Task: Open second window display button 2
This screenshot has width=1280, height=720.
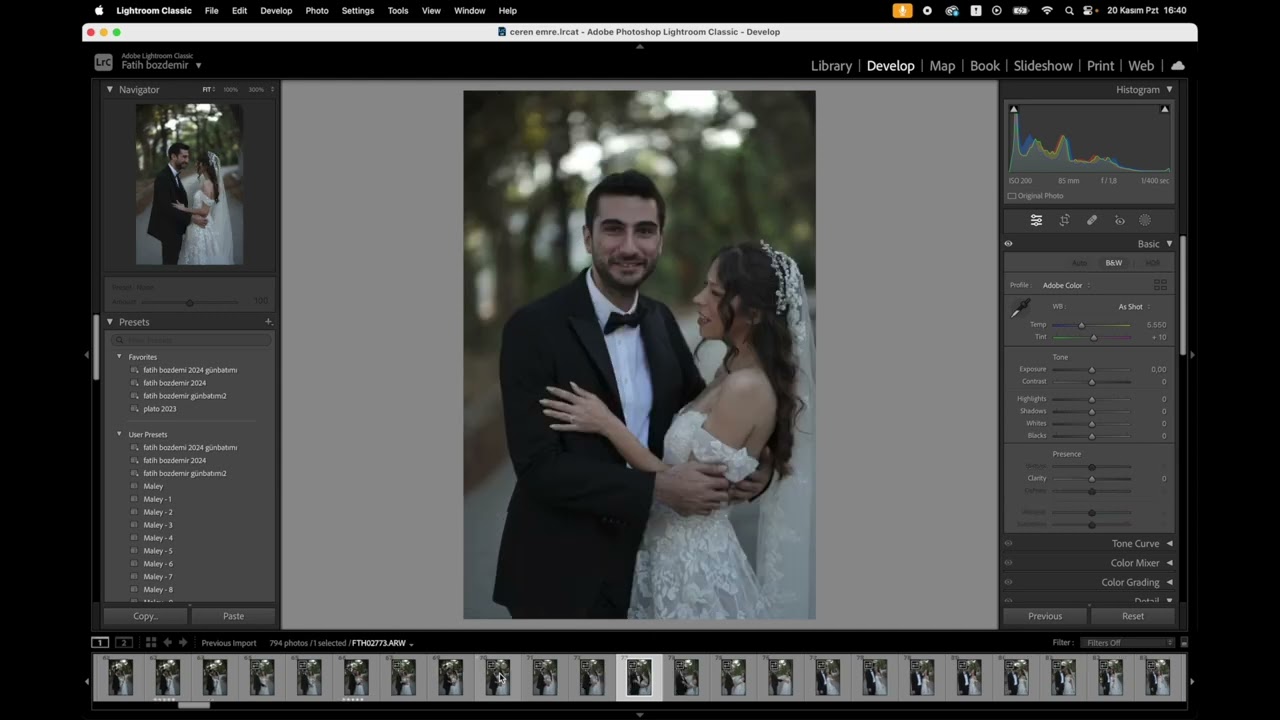Action: 124,643
